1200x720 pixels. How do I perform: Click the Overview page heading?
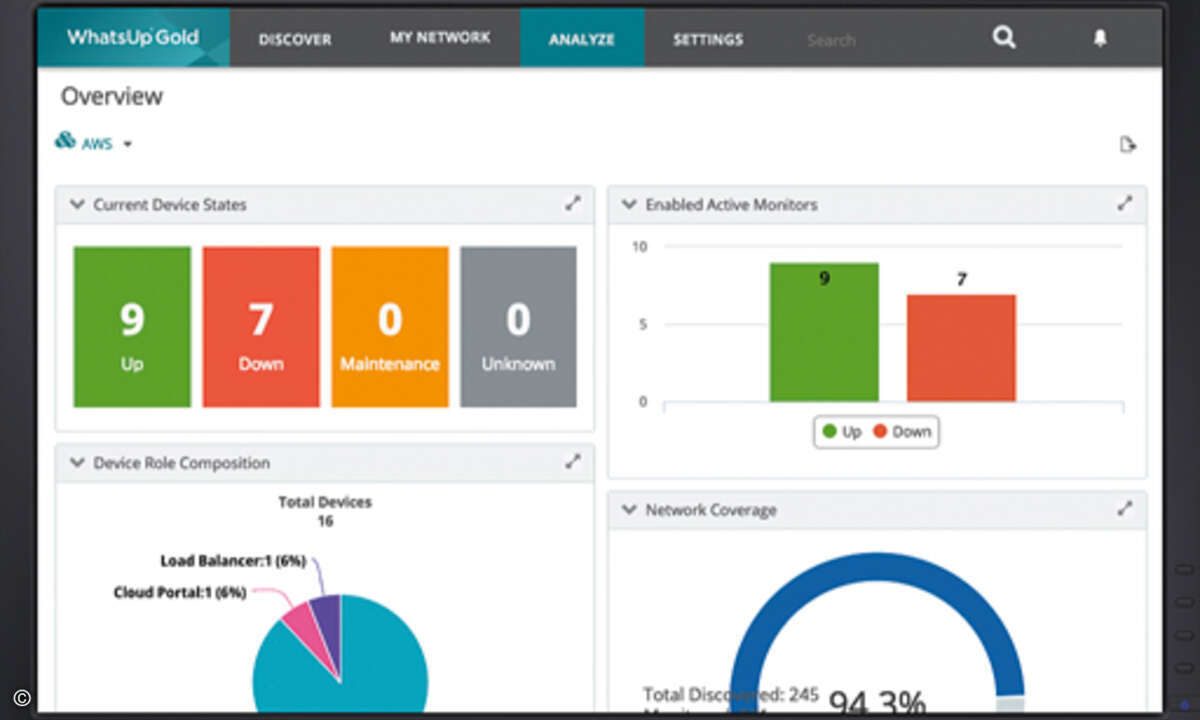112,96
